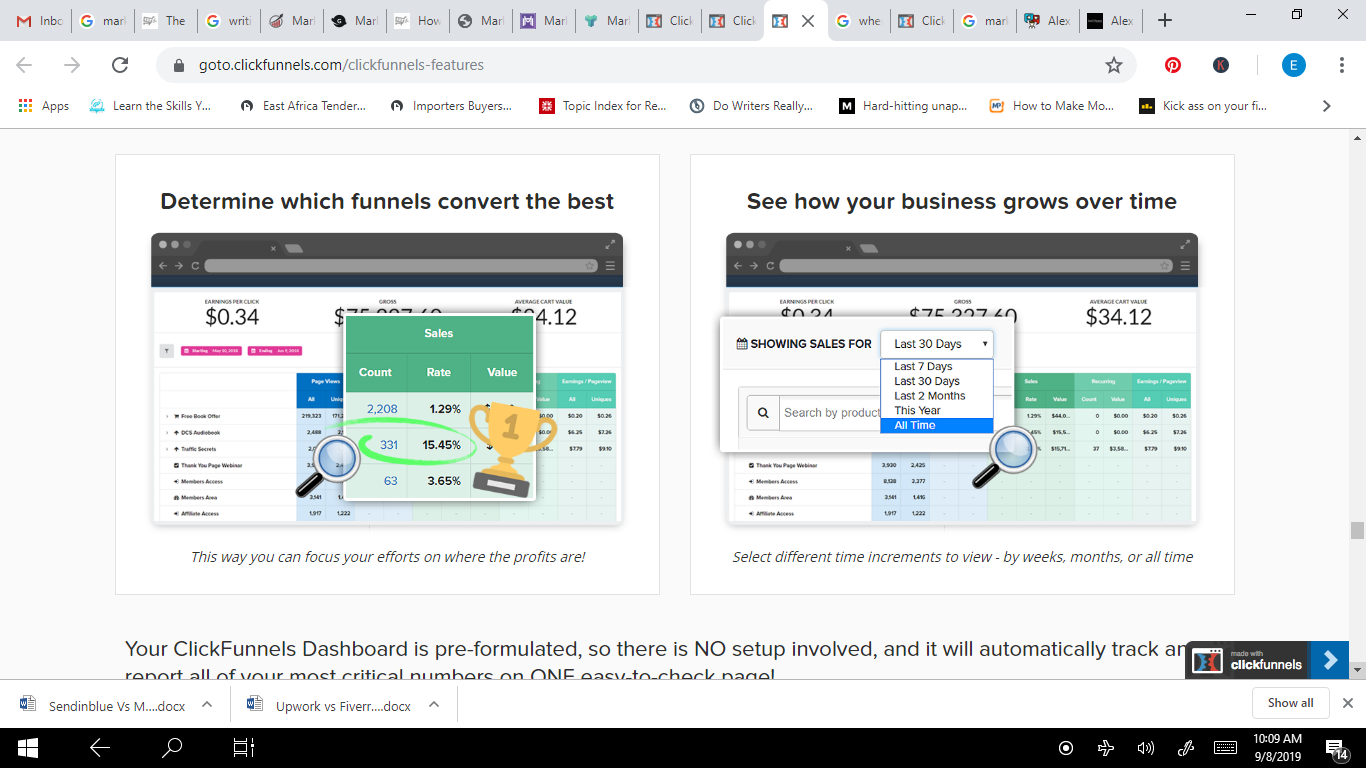
Task: Reload the ClickFunnels features page
Action: 120,65
